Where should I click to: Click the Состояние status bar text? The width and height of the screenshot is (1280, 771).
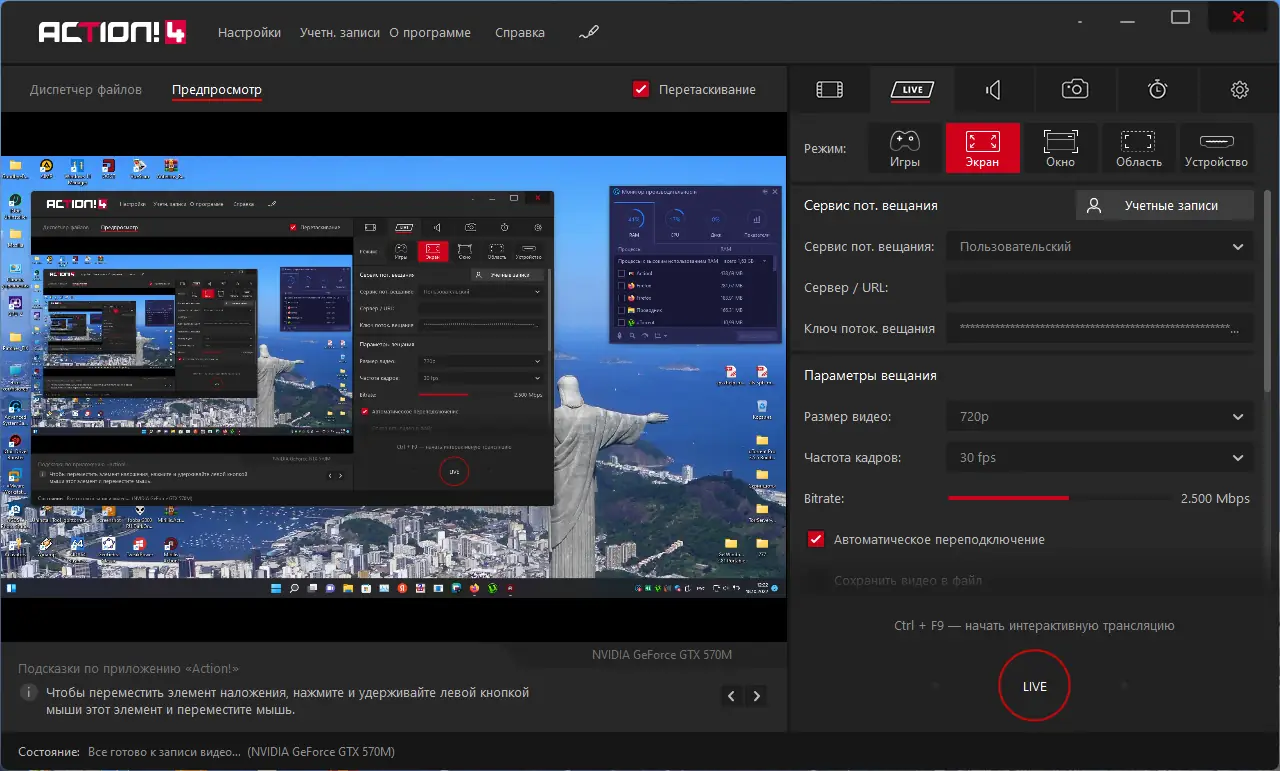pos(206,751)
